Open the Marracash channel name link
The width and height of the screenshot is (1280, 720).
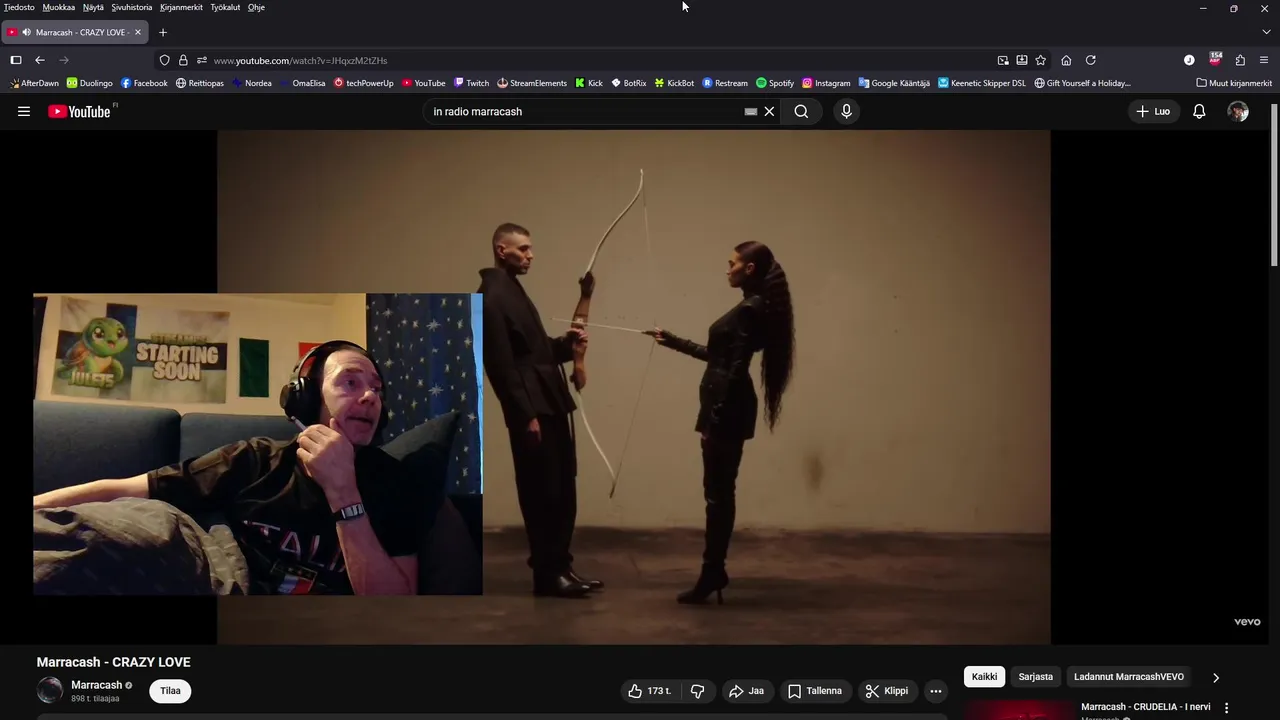97,685
